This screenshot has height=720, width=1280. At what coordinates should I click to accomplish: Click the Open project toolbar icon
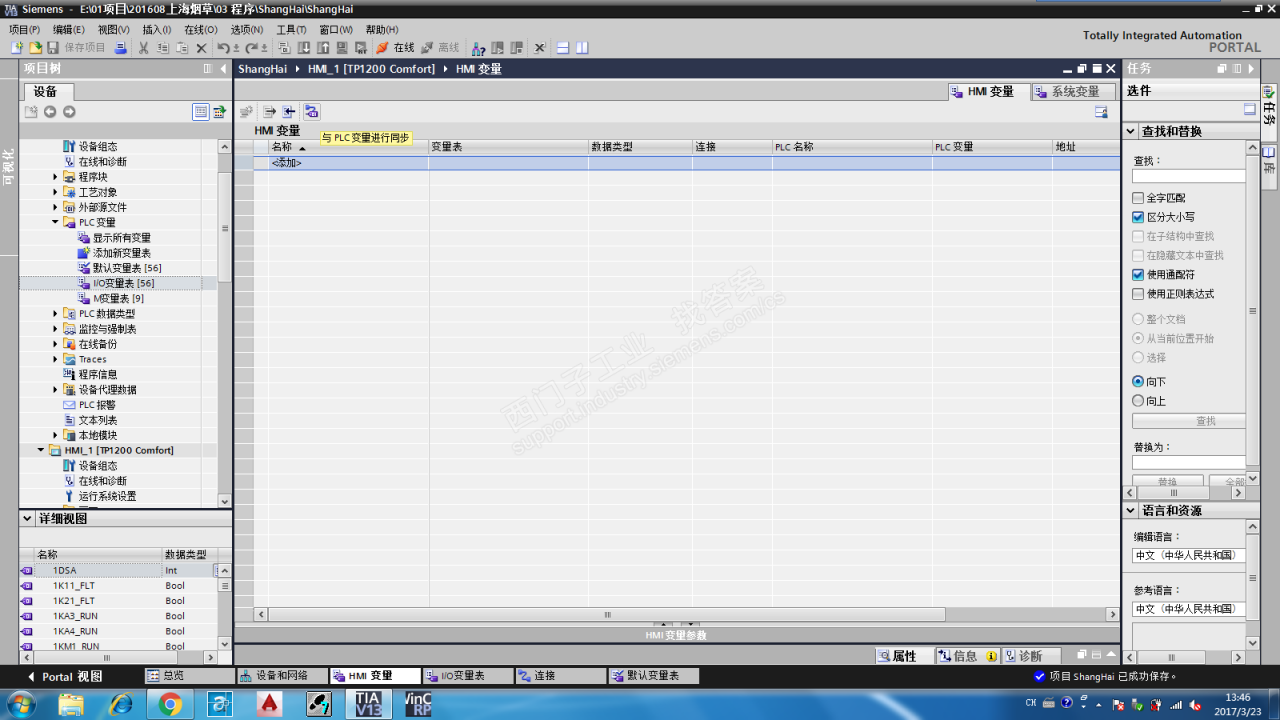point(35,48)
